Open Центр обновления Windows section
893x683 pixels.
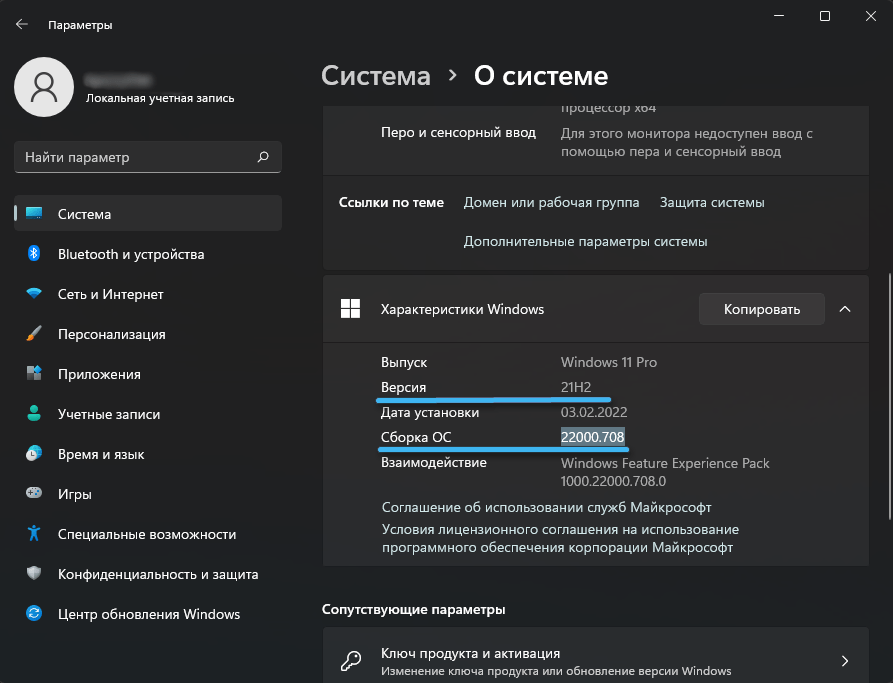point(149,614)
